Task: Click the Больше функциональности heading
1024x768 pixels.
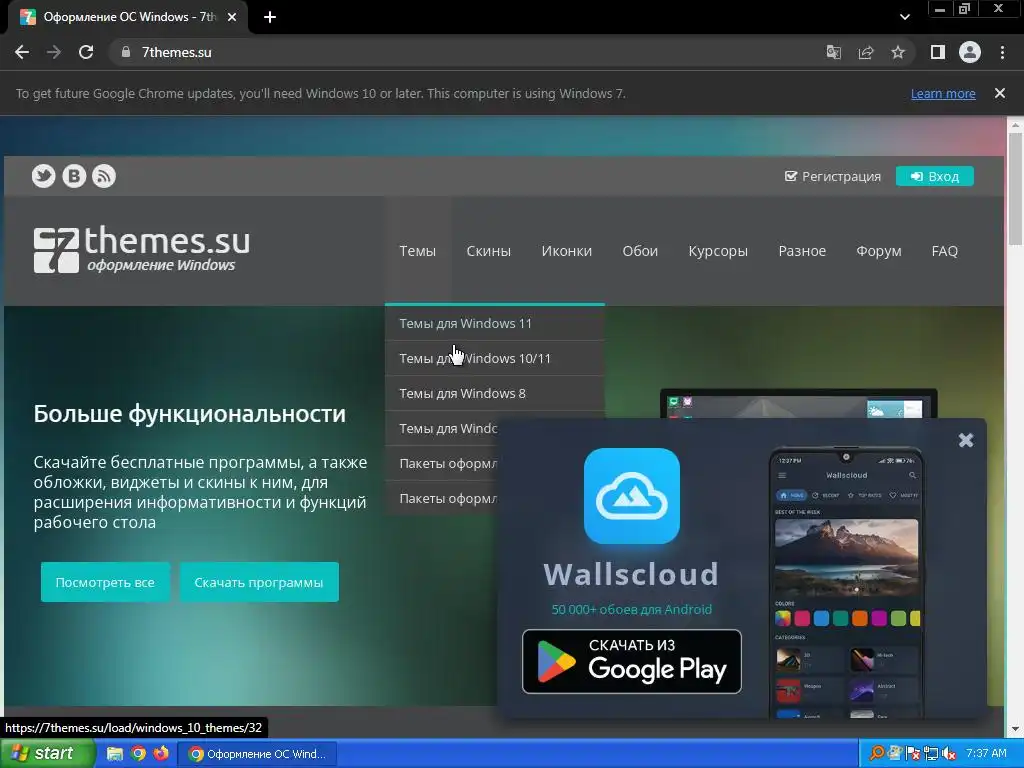Action: coord(189,414)
